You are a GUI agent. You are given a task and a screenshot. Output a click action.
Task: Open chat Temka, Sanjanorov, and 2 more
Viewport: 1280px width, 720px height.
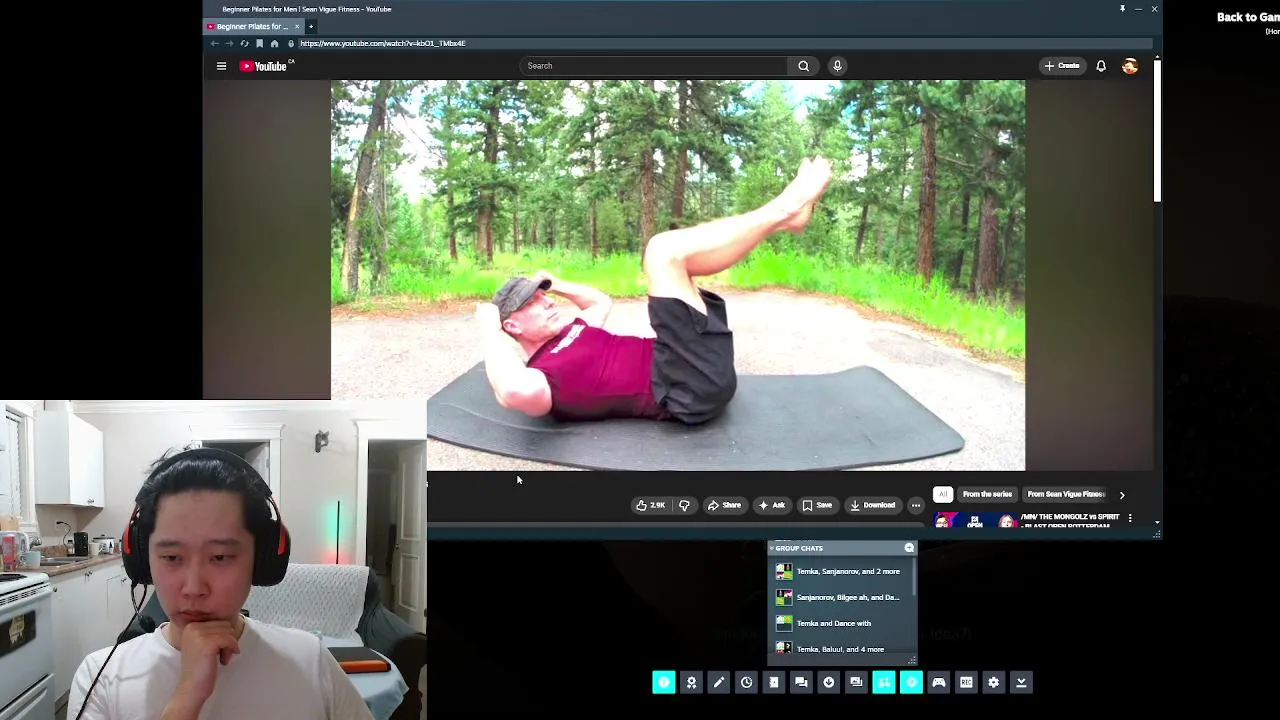(x=840, y=571)
